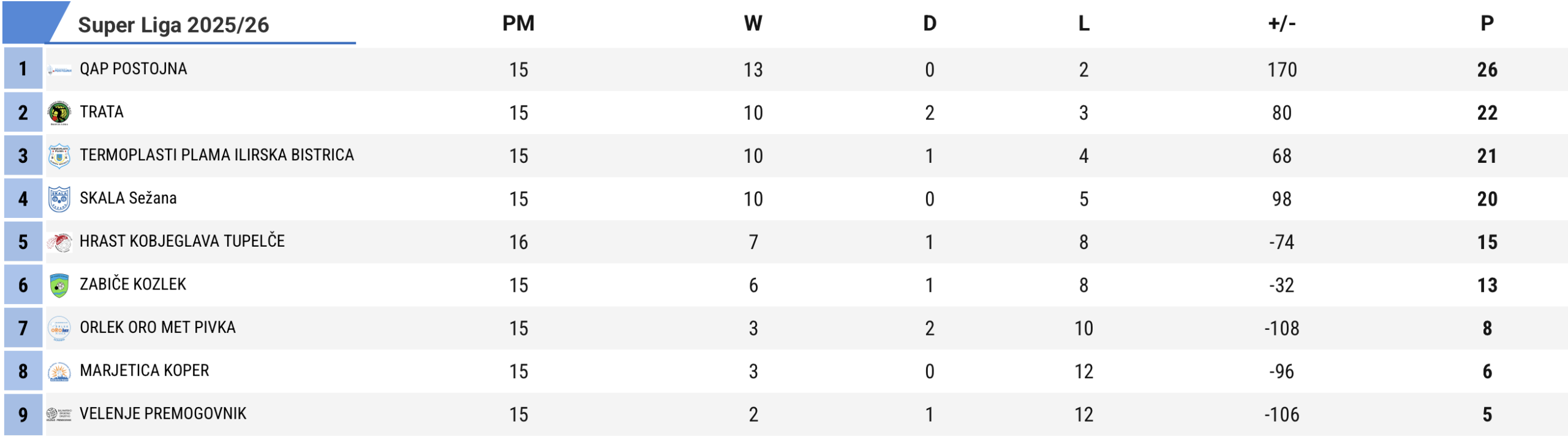This screenshot has height=437, width=1568.
Task: Click Hrast Kobjeglava Tupelče club logo
Action: (x=59, y=242)
